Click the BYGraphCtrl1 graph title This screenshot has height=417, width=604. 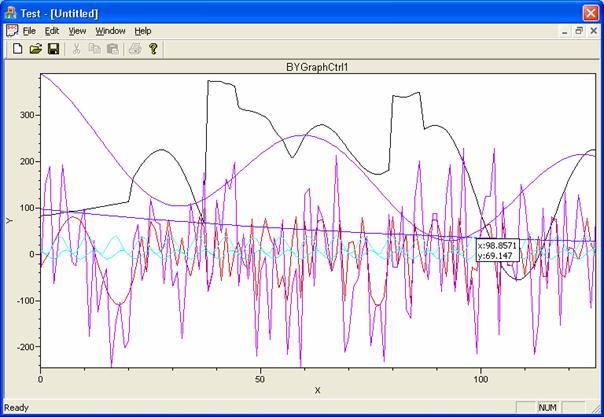[317, 67]
